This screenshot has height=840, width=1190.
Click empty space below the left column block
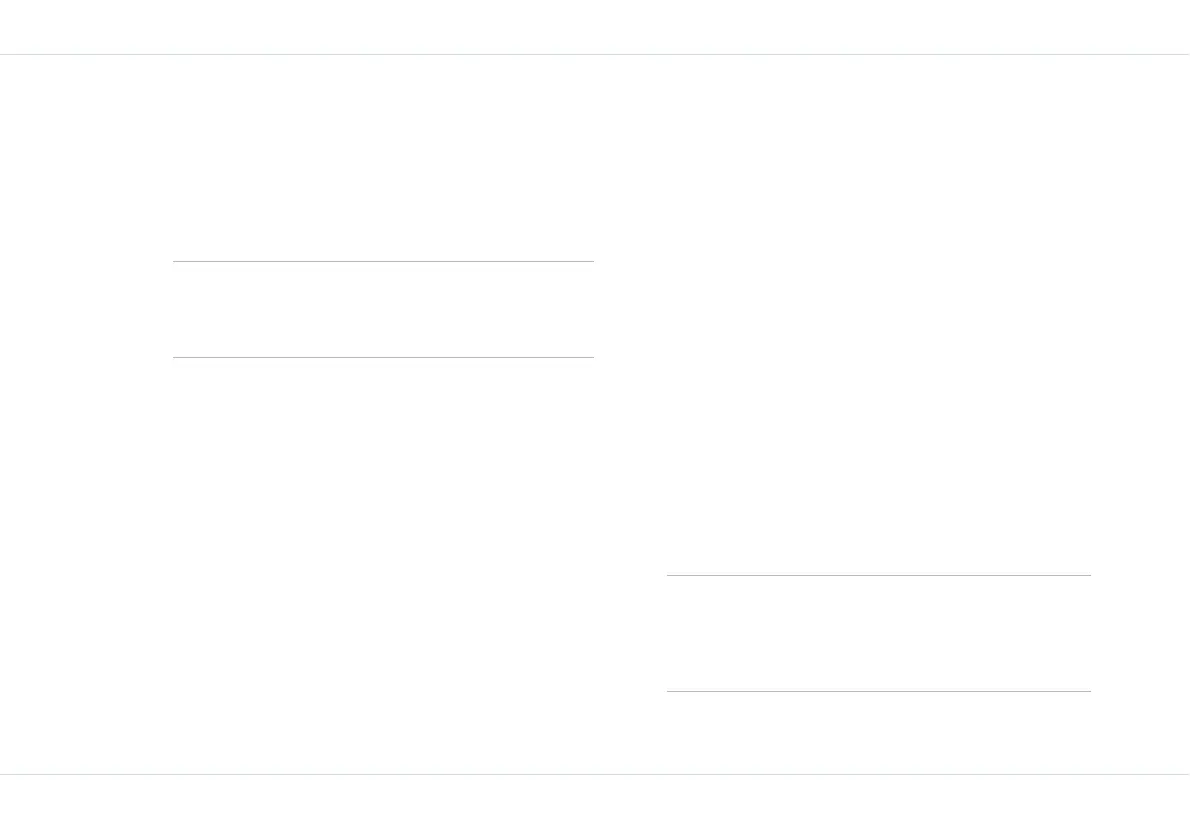click(383, 565)
